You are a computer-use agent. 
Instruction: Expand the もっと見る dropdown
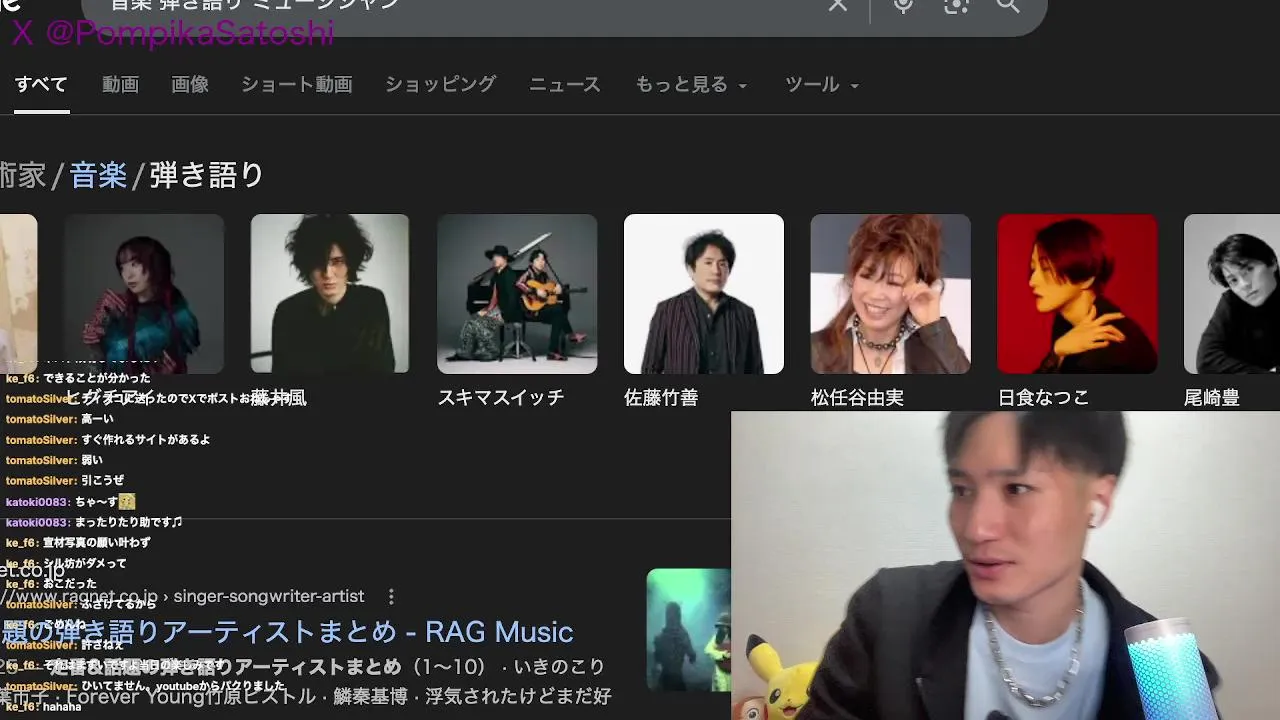tap(691, 84)
